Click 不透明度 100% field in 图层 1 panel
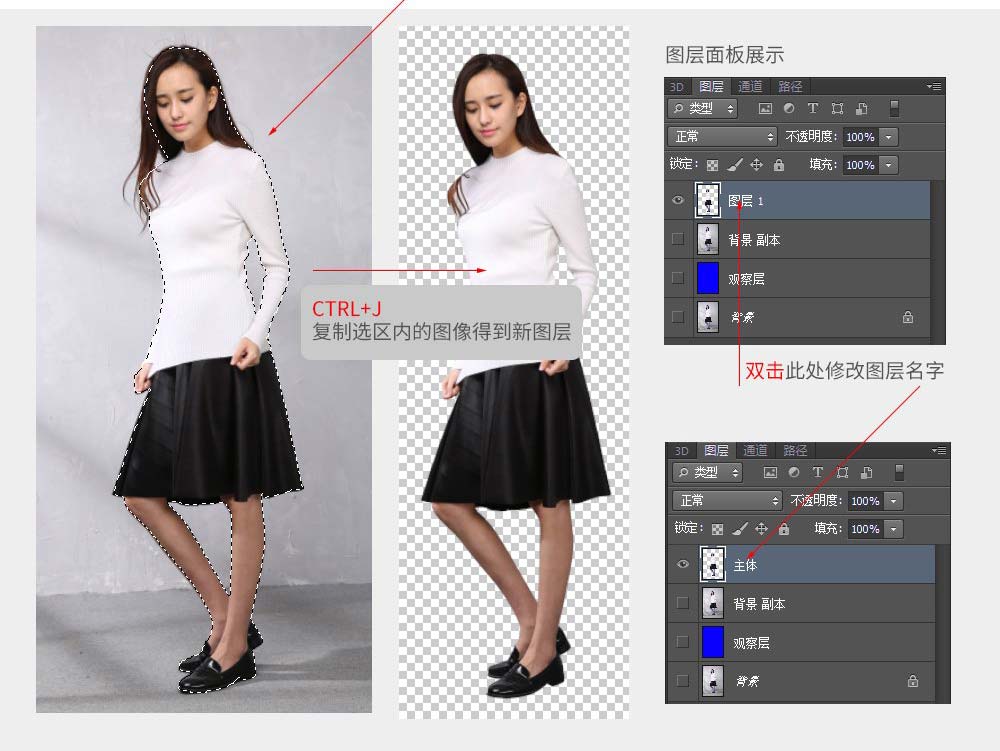Screen dimensions: 1000x751 coord(861,136)
